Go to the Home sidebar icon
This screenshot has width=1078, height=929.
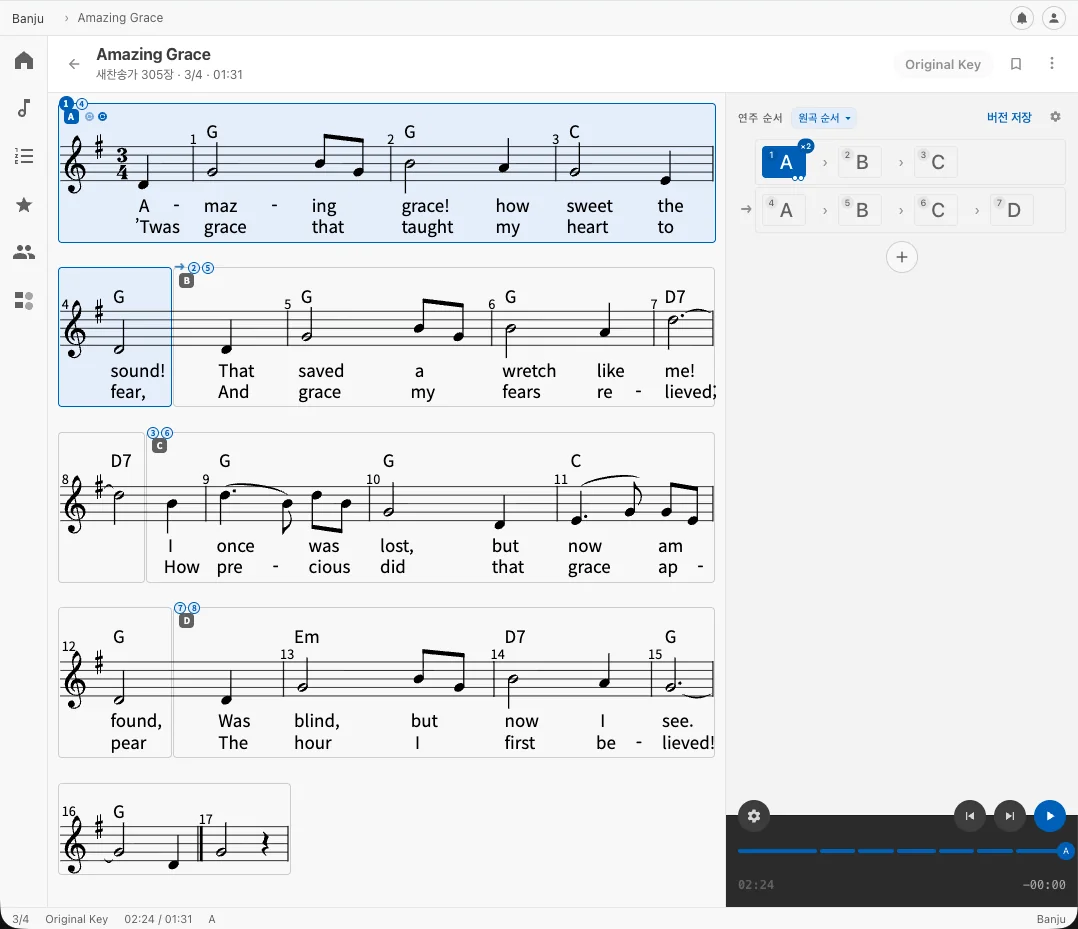point(24,61)
